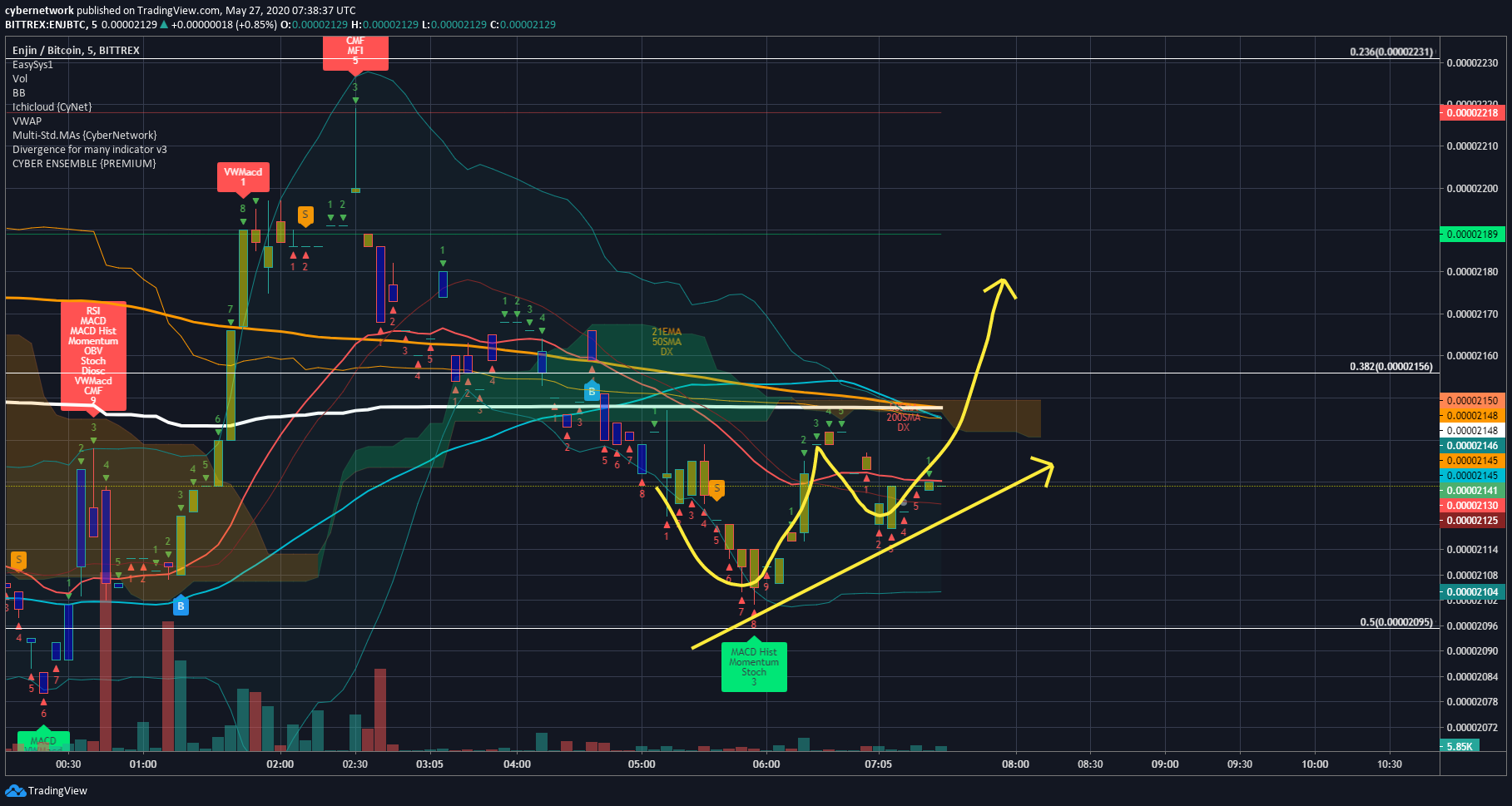Click the 00:30 time axis label
This screenshot has width=1512, height=806.
pos(68,764)
